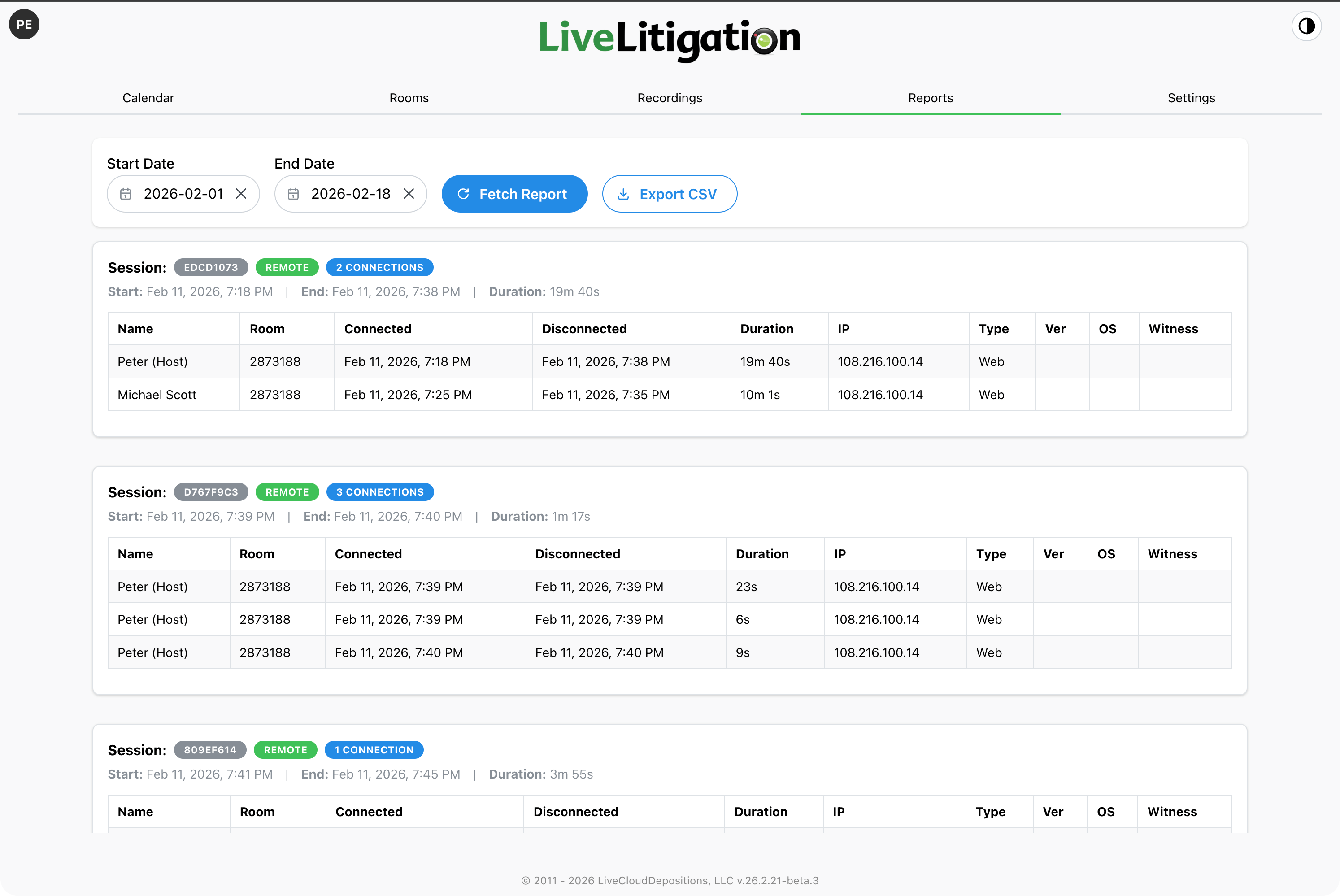The width and height of the screenshot is (1340, 896).
Task: Clear the End Date with its X
Action: coord(409,194)
